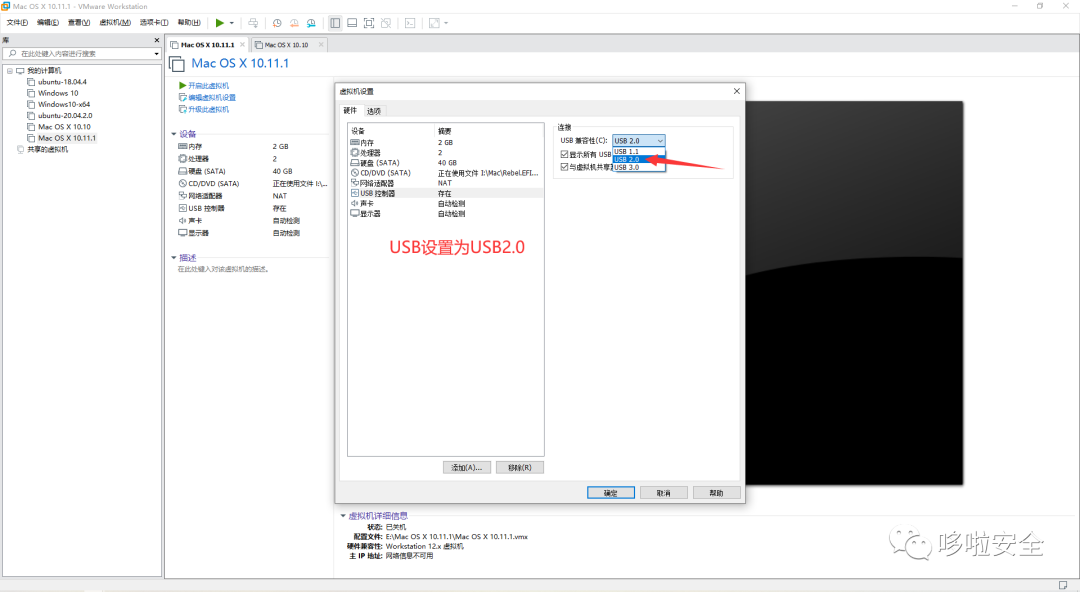Select the 内存 memory device in settings dialog
Image resolution: width=1080 pixels, height=592 pixels.
(445, 143)
